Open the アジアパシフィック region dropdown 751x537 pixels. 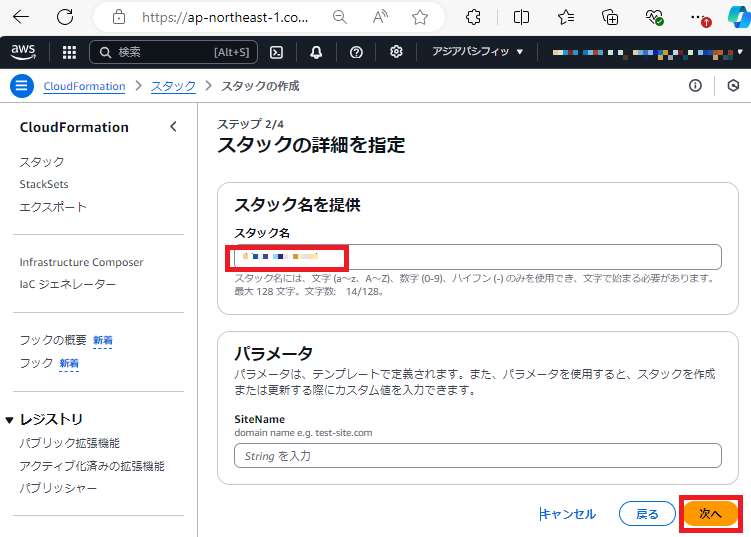(478, 52)
